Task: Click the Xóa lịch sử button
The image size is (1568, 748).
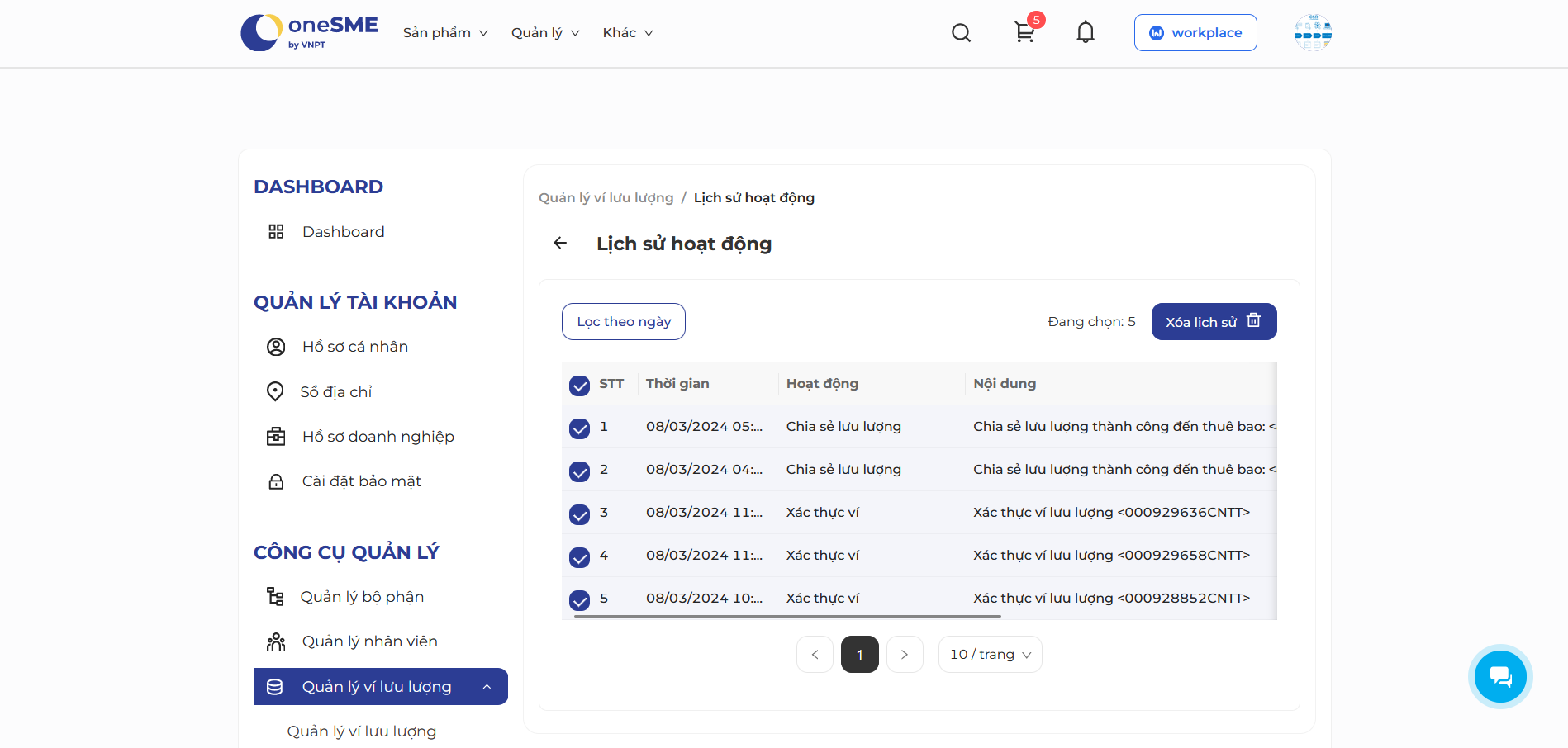Action: click(x=1214, y=321)
